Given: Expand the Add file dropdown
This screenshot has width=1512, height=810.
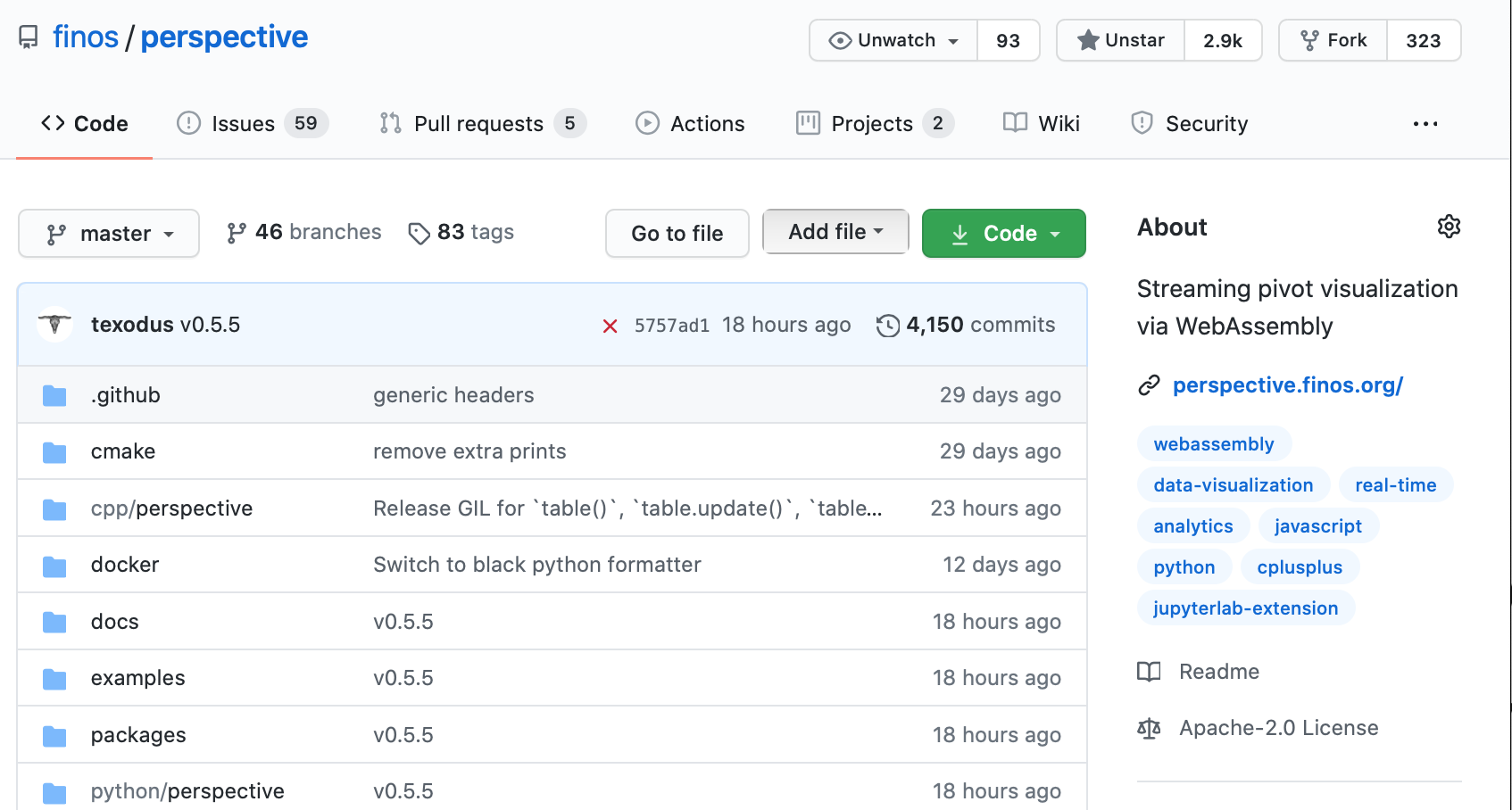Looking at the screenshot, I should click(835, 232).
